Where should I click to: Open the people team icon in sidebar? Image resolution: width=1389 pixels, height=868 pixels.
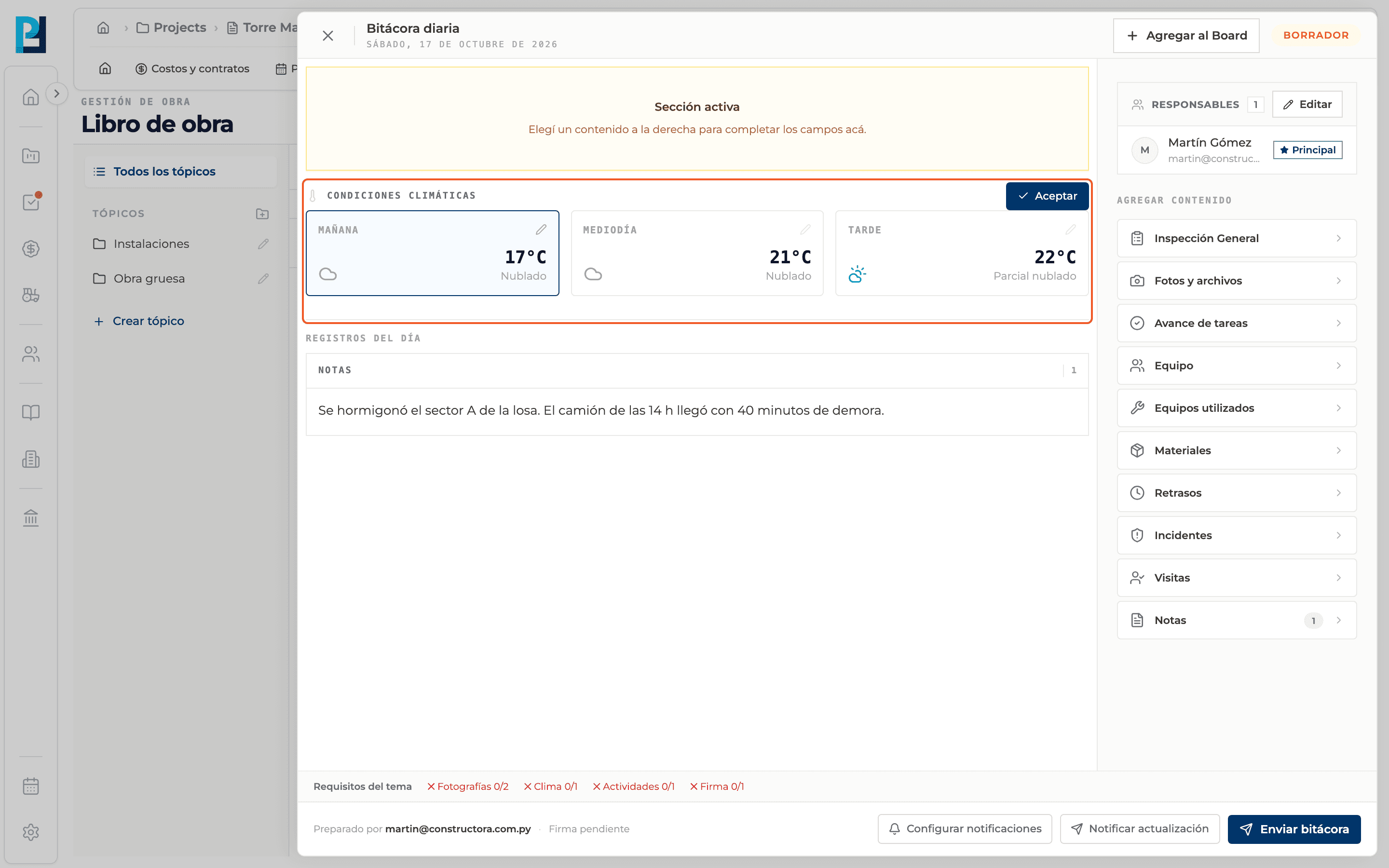[31, 354]
